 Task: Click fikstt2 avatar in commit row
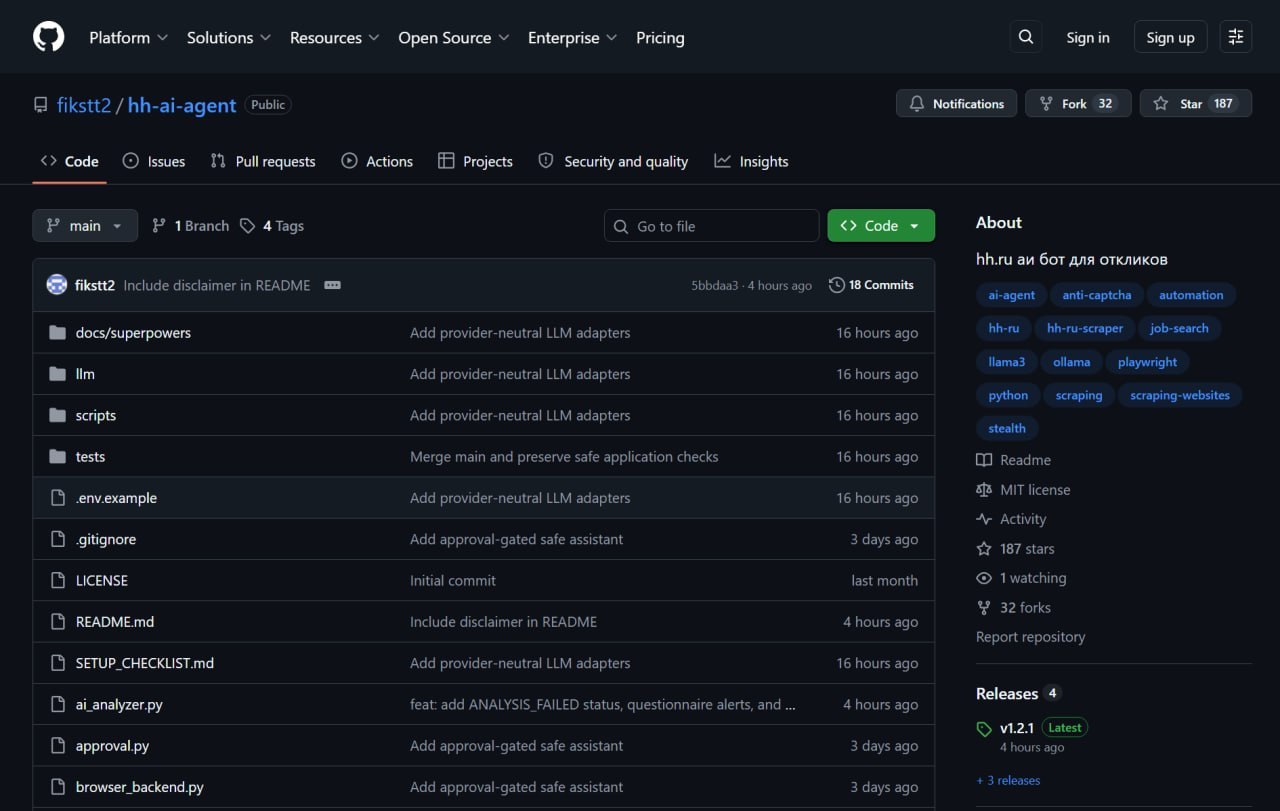[x=57, y=285]
